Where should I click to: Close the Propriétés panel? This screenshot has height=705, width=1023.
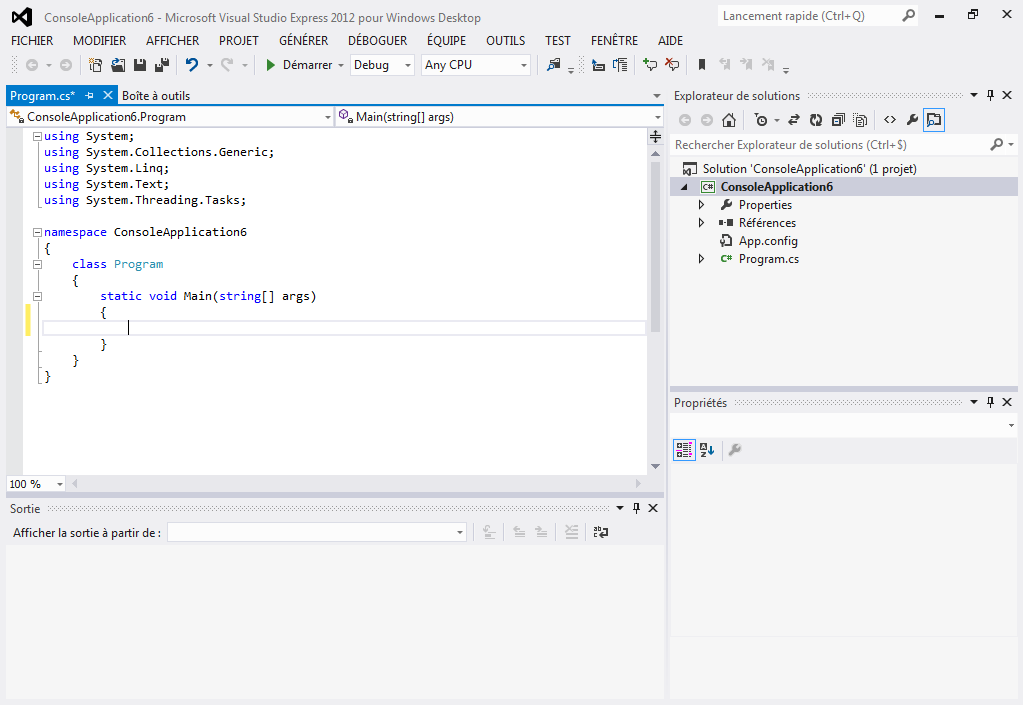[x=1007, y=402]
